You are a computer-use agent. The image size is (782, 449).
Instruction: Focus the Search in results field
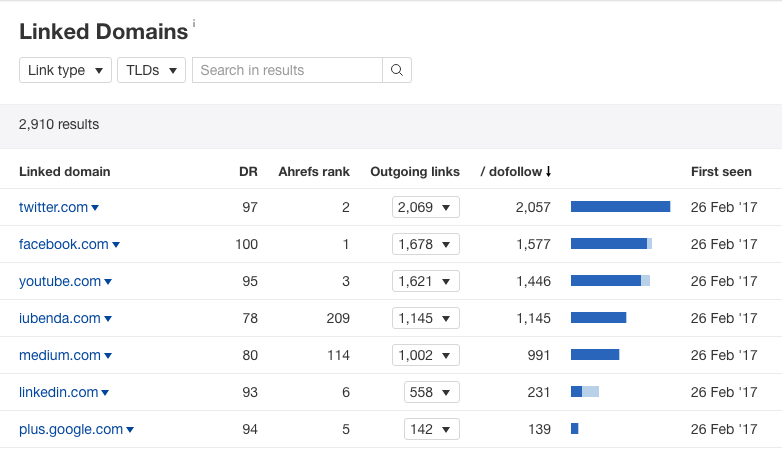[287, 70]
